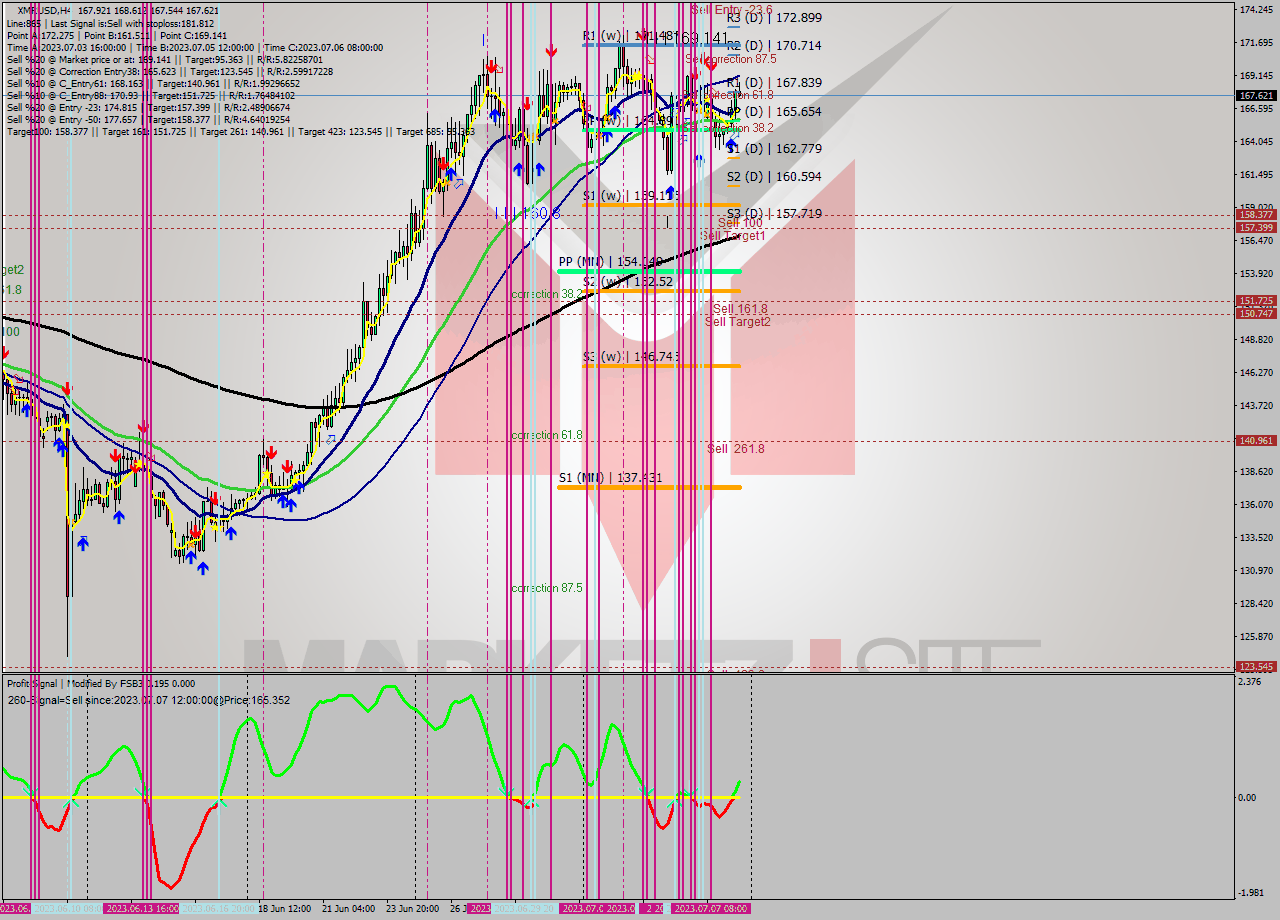Click the red 151.725 price level tag
1280x920 pixels.
pos(1256,301)
